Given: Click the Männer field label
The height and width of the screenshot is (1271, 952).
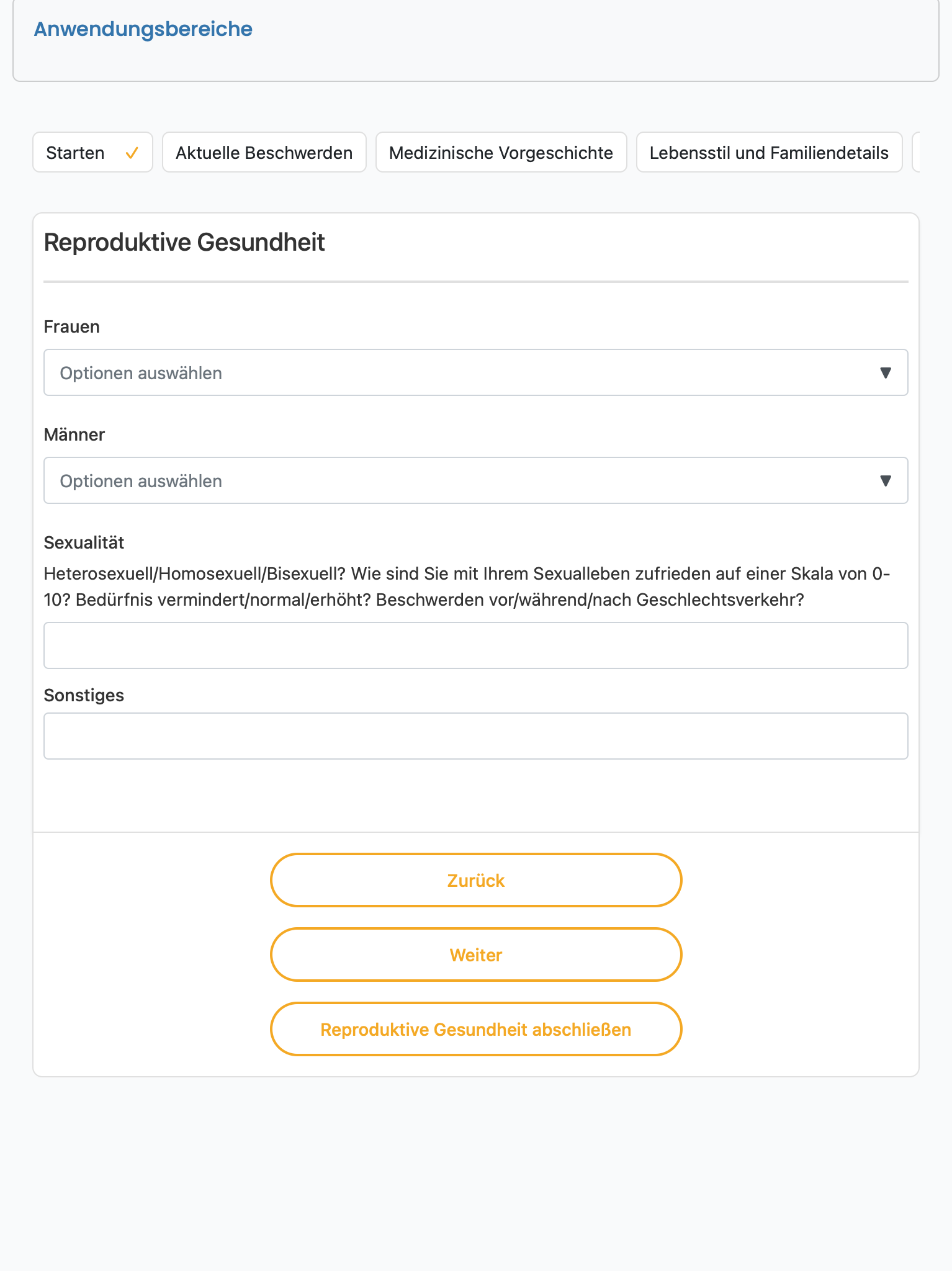Looking at the screenshot, I should [74, 434].
